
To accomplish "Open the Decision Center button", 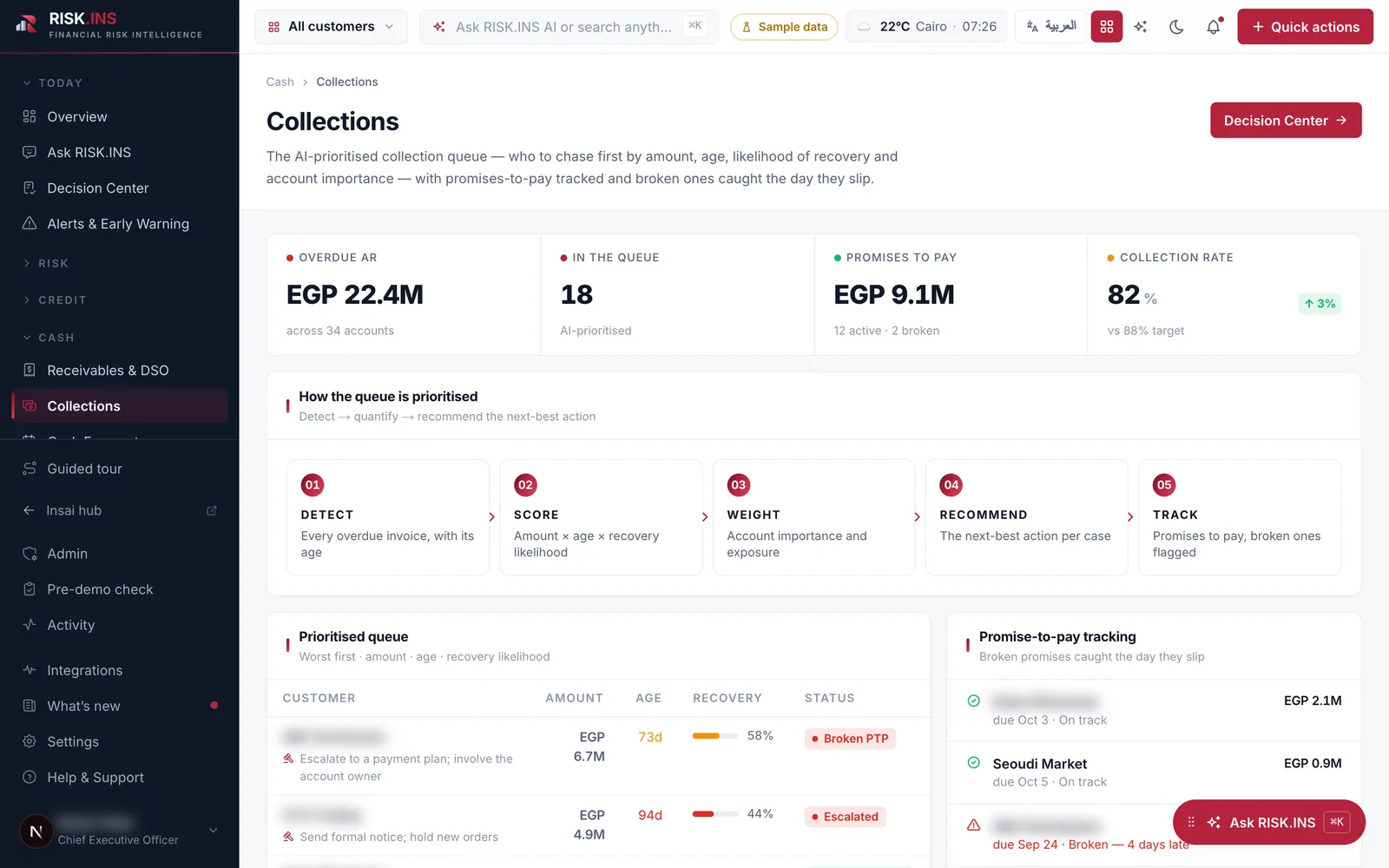I will tap(1286, 121).
